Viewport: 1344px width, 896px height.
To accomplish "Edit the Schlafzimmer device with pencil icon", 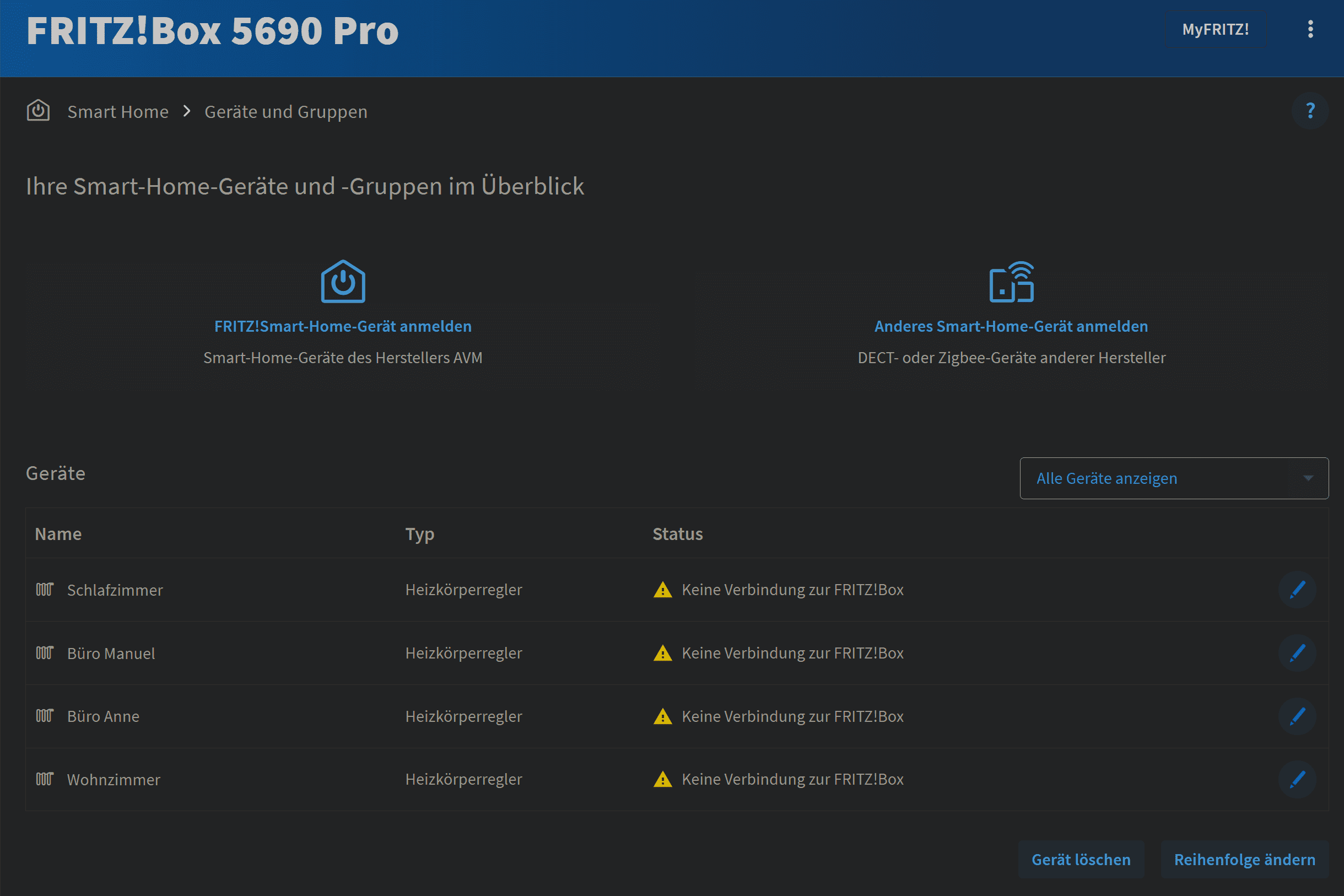I will point(1298,590).
